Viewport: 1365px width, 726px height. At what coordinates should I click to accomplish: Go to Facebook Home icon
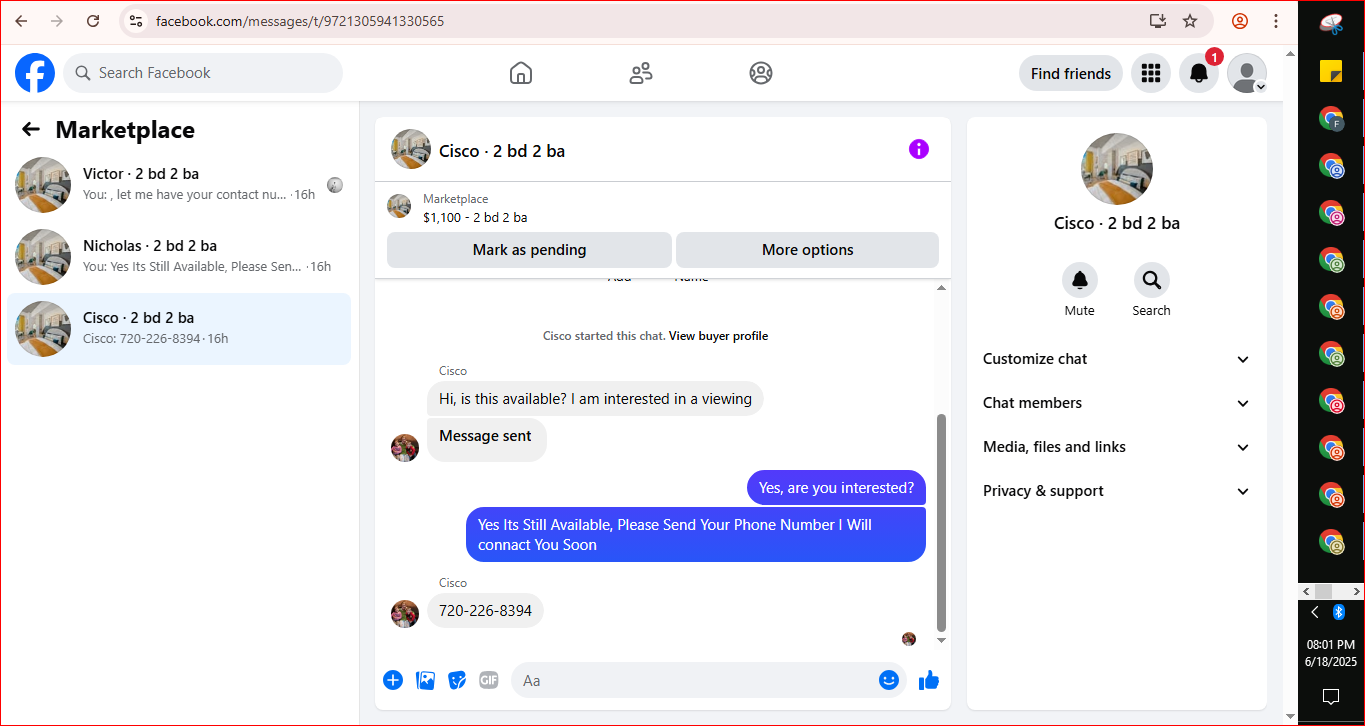[x=521, y=73]
